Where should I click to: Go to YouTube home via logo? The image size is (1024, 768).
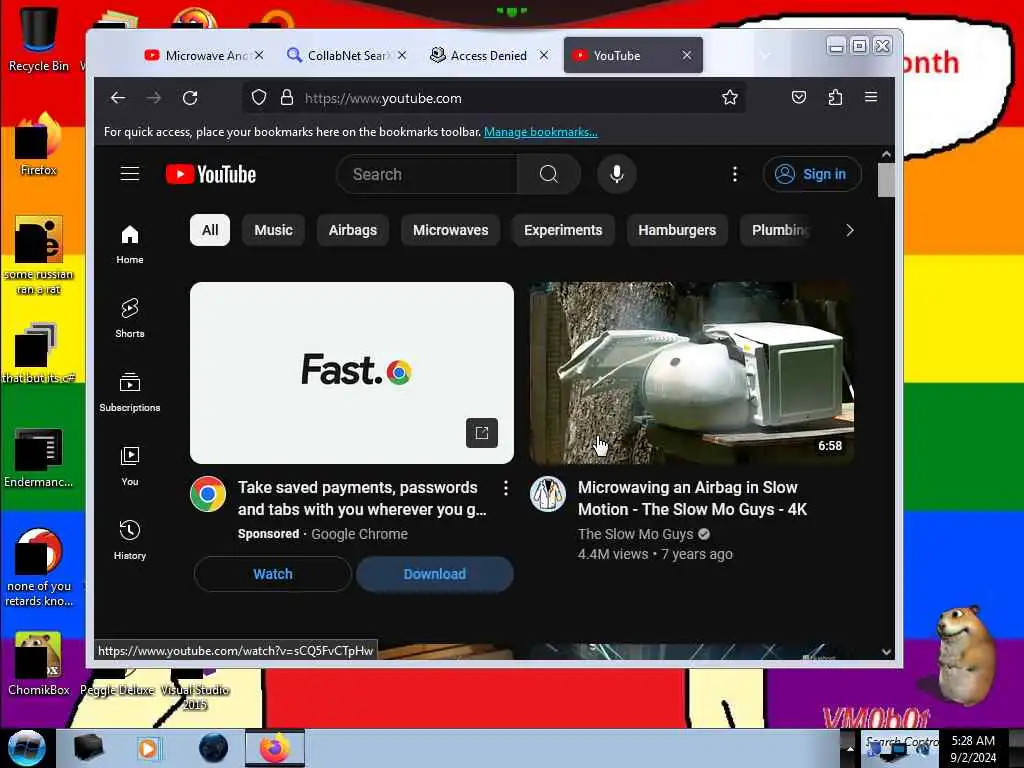pyautogui.click(x=211, y=174)
